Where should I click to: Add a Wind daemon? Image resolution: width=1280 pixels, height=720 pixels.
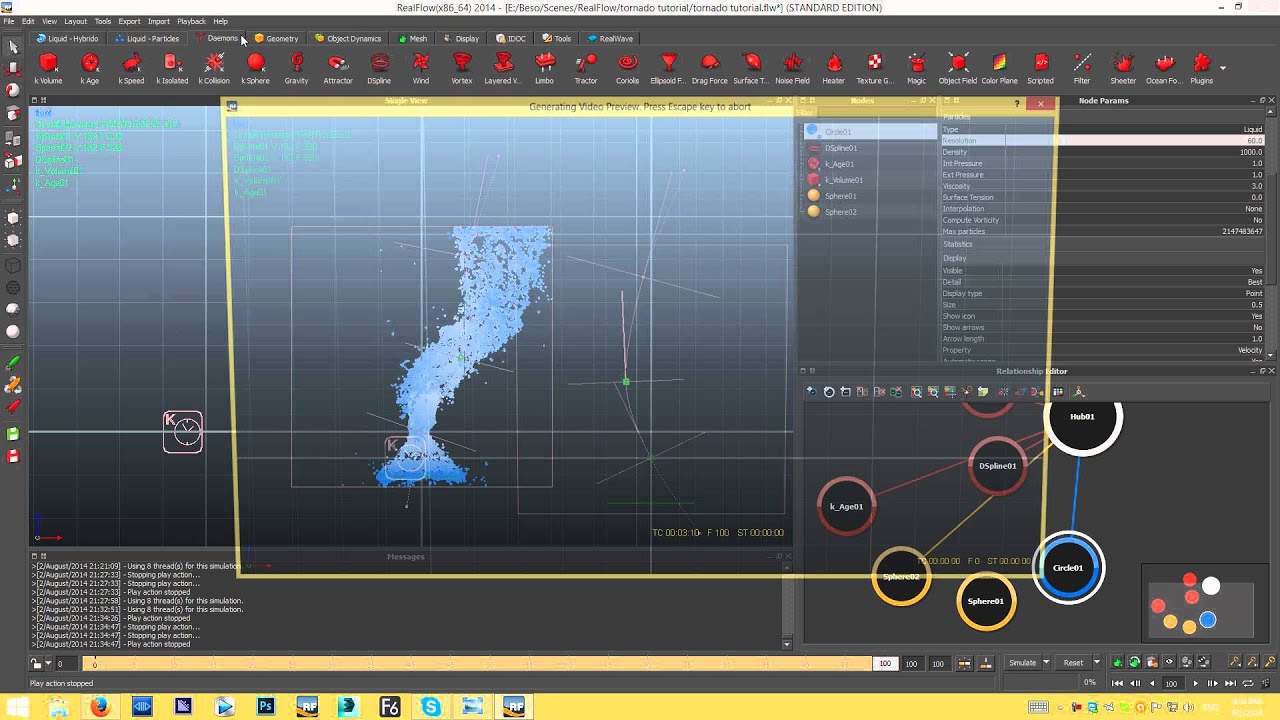(421, 68)
